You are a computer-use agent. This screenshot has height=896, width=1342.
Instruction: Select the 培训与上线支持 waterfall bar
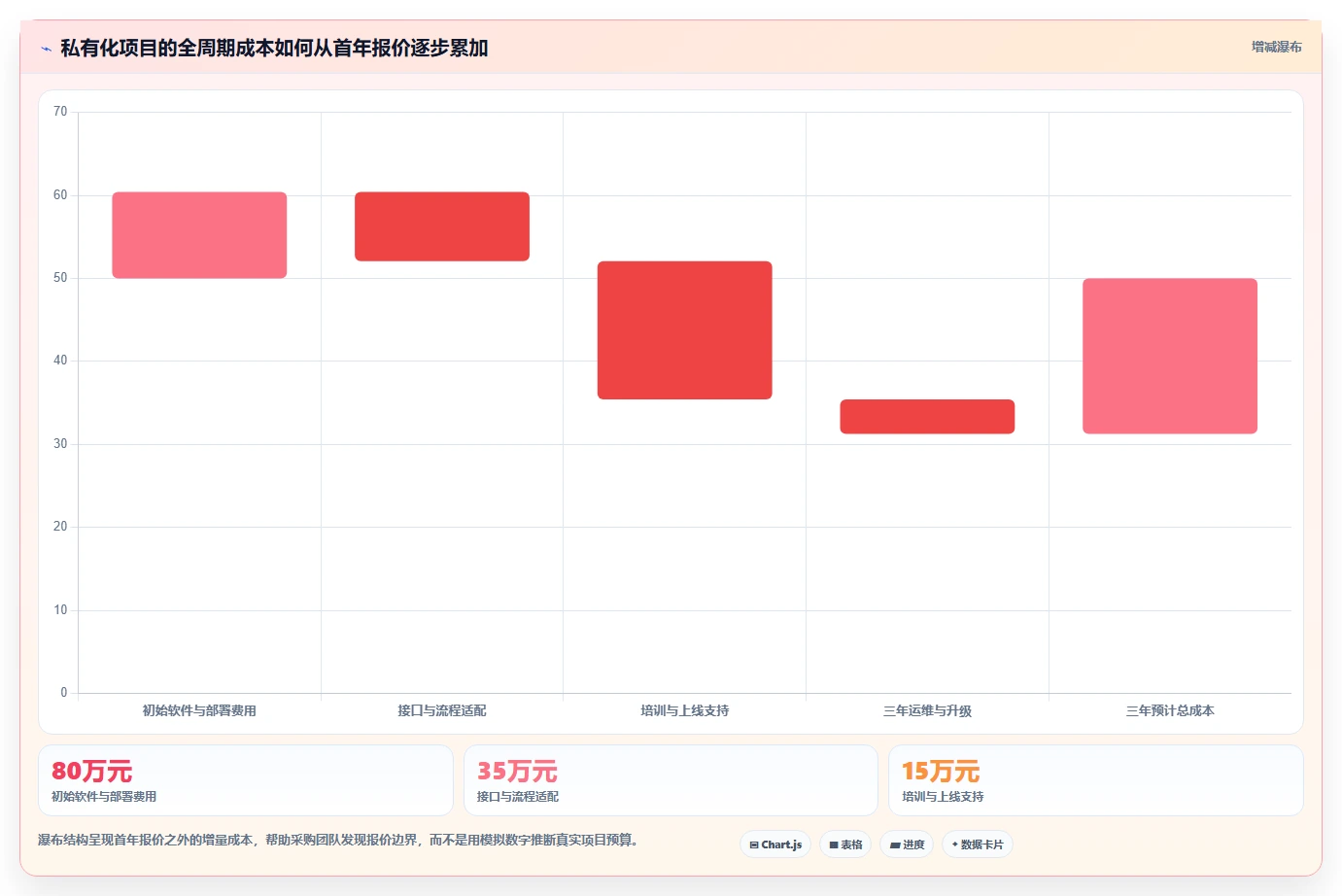click(x=685, y=330)
